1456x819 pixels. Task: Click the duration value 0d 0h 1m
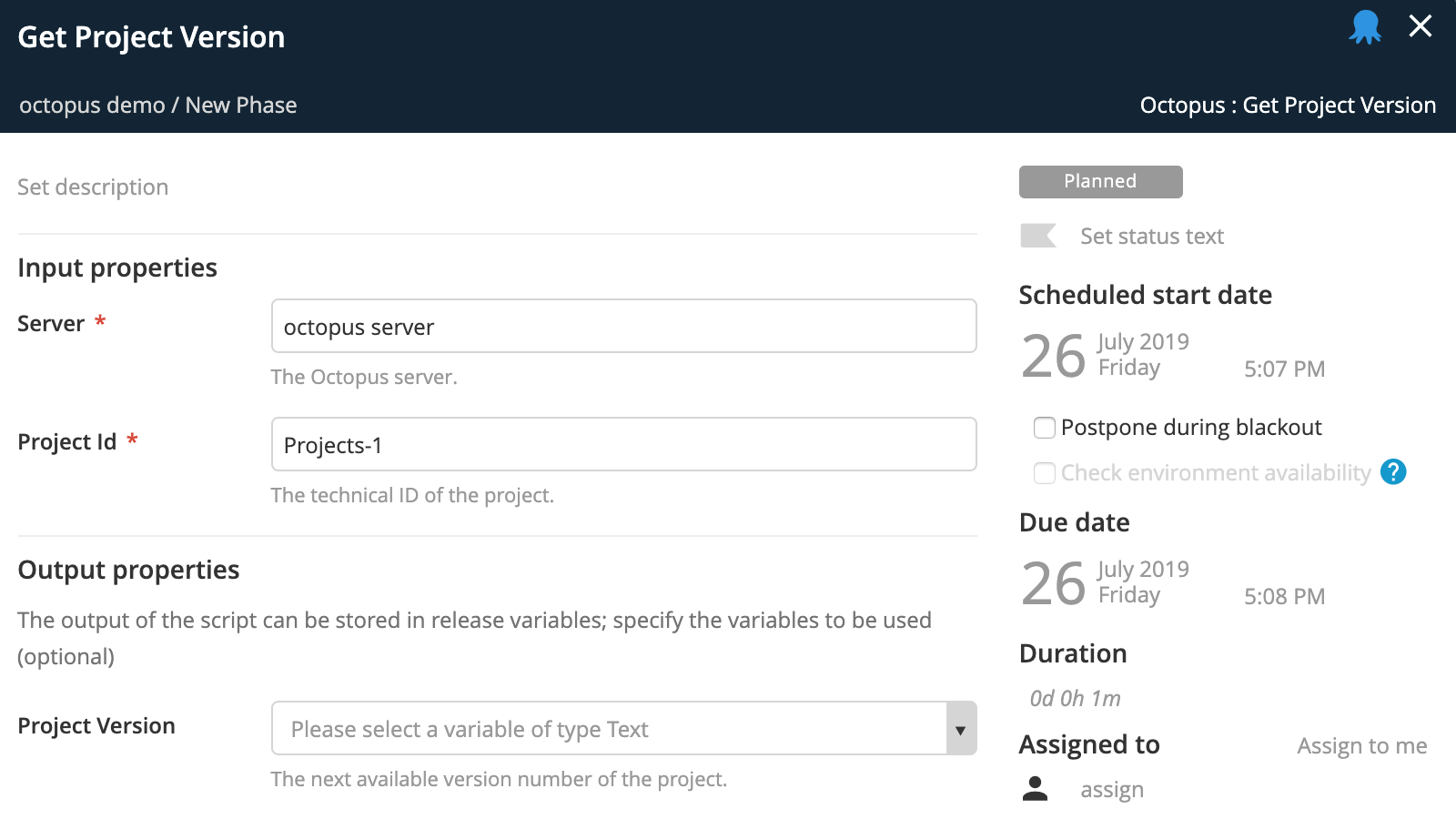[x=1075, y=698]
